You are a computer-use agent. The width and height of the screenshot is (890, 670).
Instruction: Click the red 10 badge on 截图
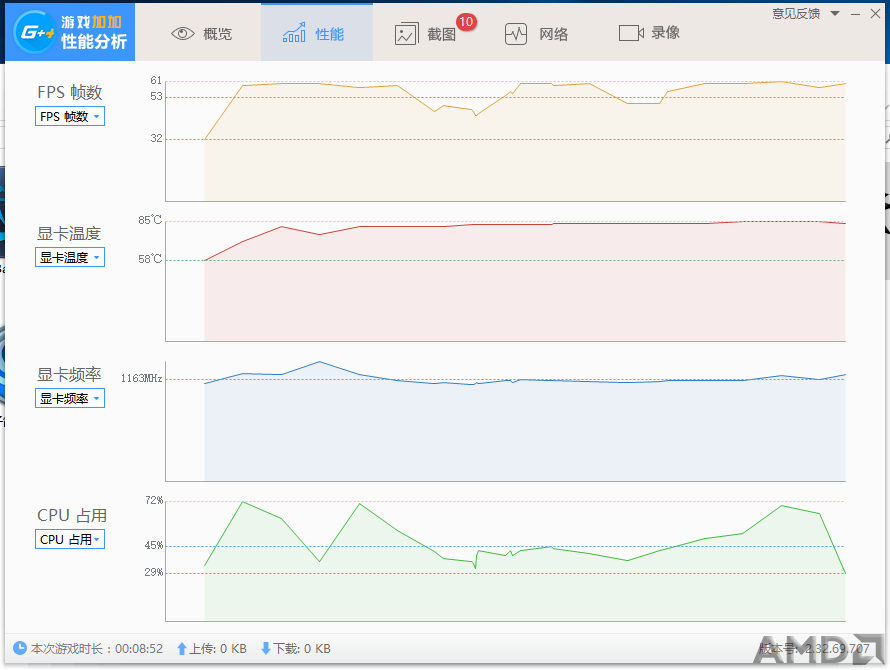[x=466, y=22]
